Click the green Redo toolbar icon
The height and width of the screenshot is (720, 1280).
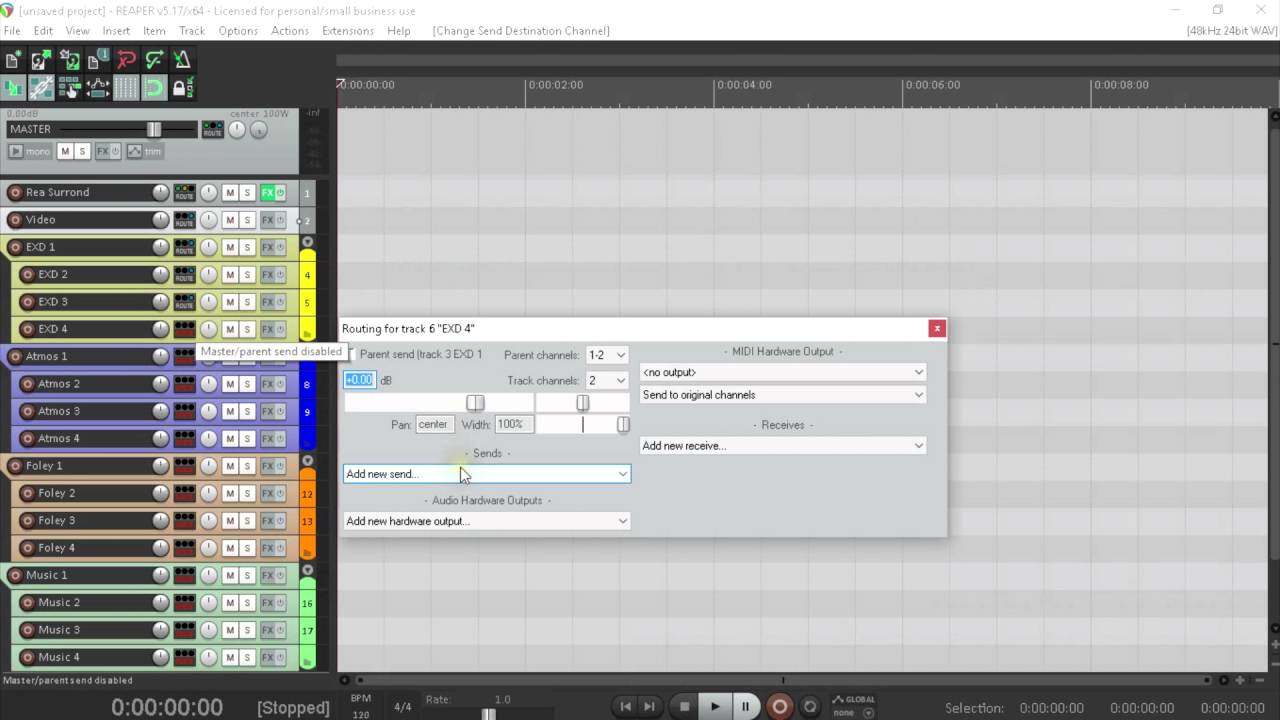pos(153,61)
